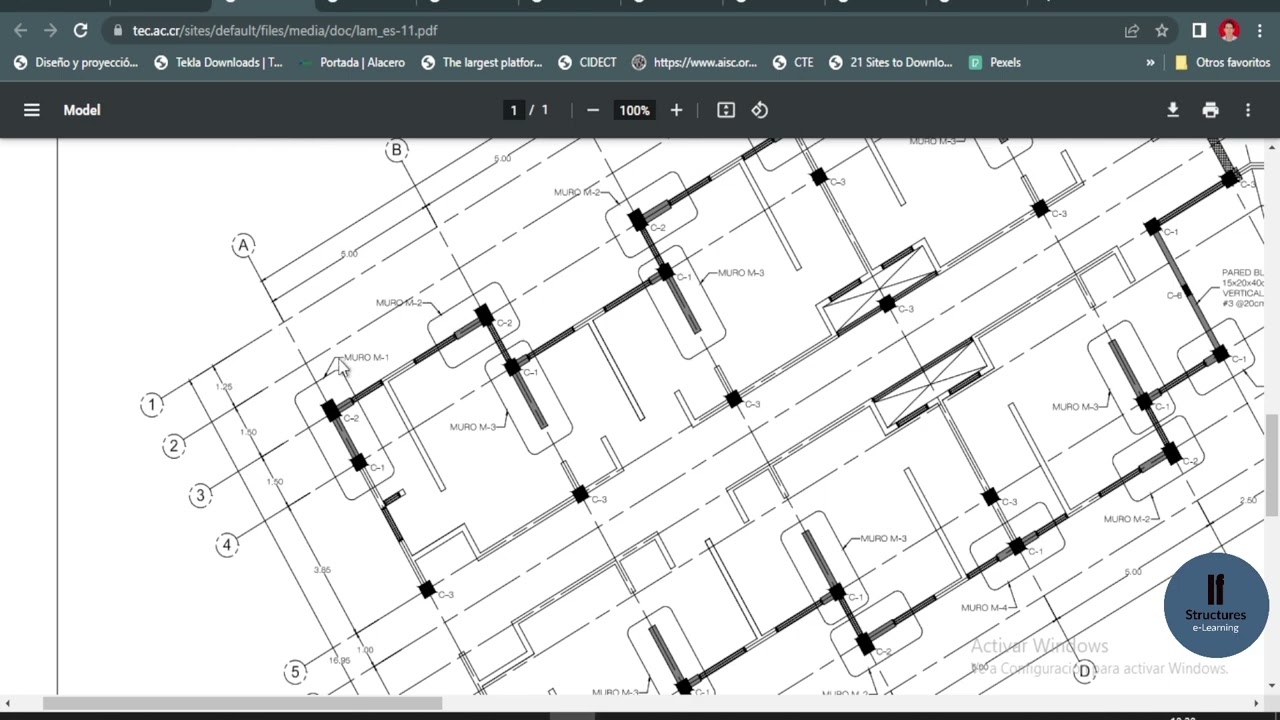This screenshot has height=720, width=1280.
Task: Reload the page in Chrome
Action: (x=80, y=31)
